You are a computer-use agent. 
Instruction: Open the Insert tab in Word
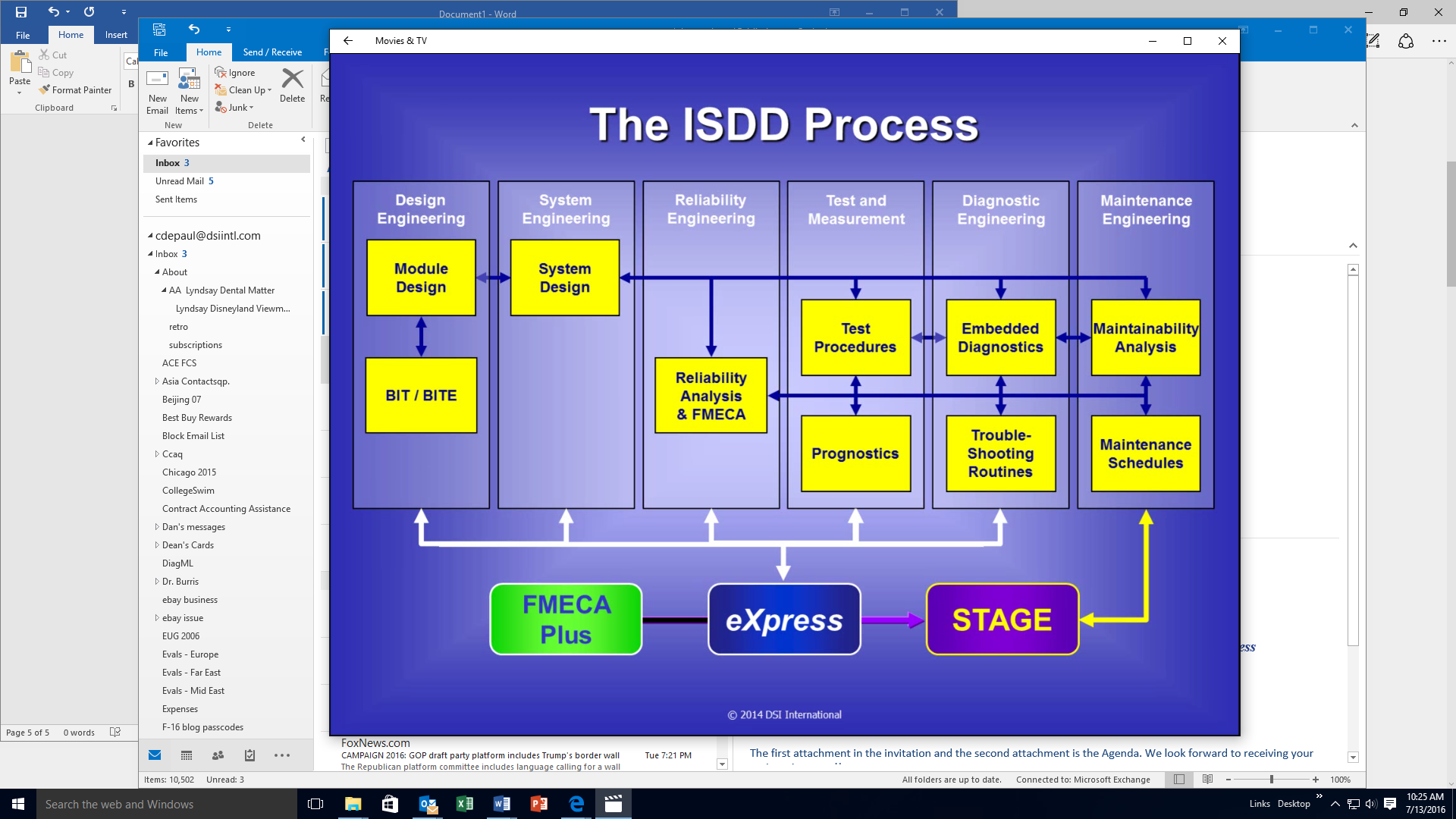tap(116, 35)
